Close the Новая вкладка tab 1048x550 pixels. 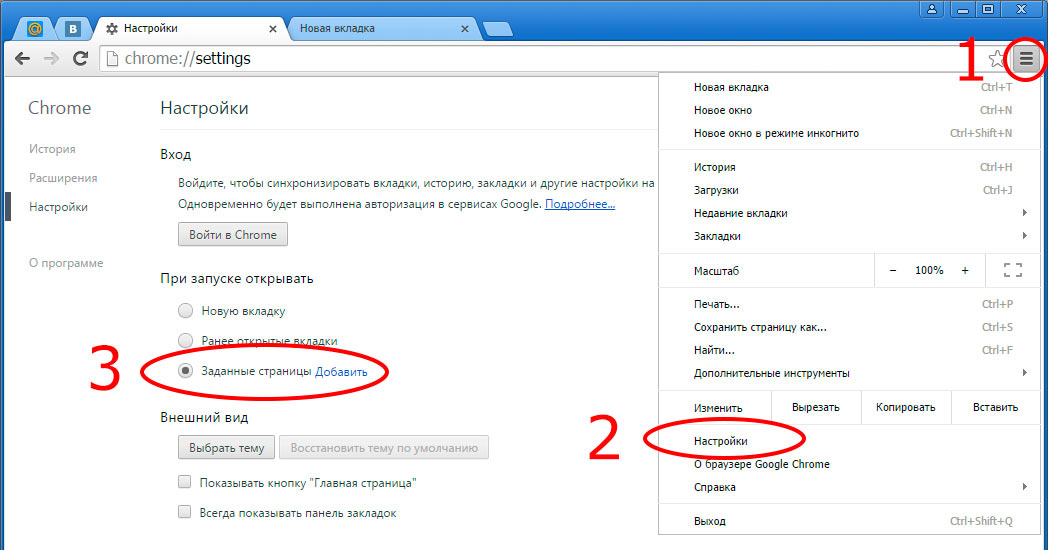click(x=465, y=29)
